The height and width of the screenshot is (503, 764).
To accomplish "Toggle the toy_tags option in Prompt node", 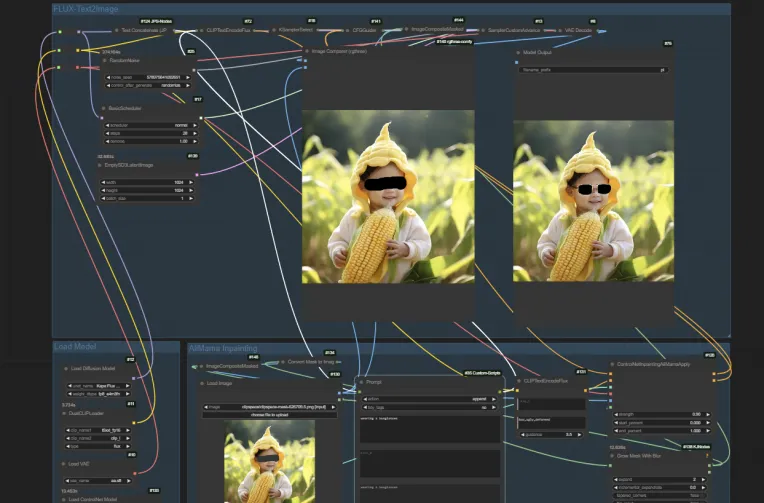I will pos(430,407).
